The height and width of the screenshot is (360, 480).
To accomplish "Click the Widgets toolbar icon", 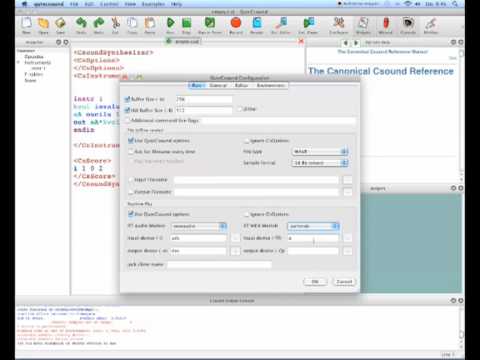I will 363,23.
